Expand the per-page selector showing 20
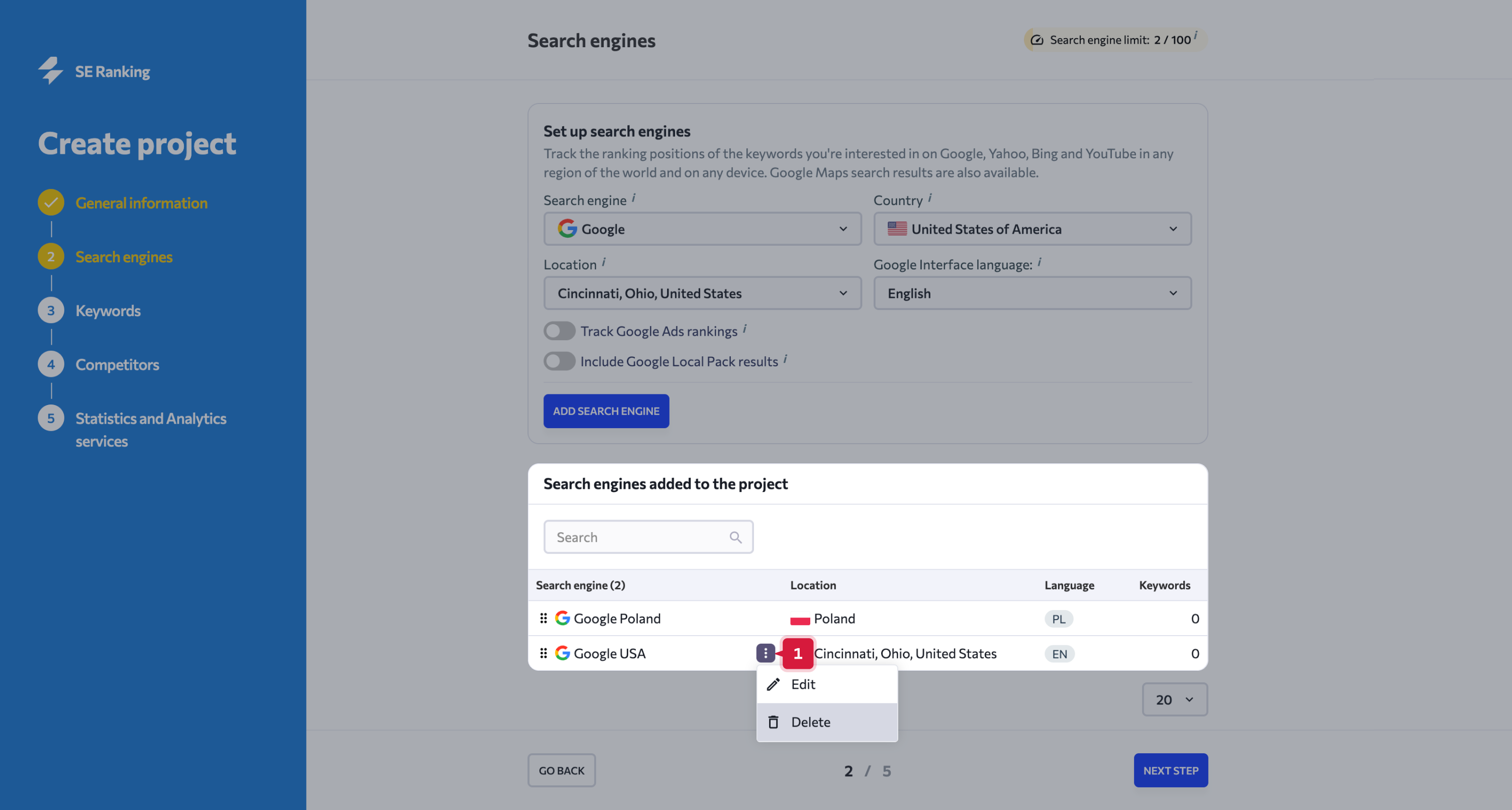This screenshot has width=1512, height=810. (1175, 699)
